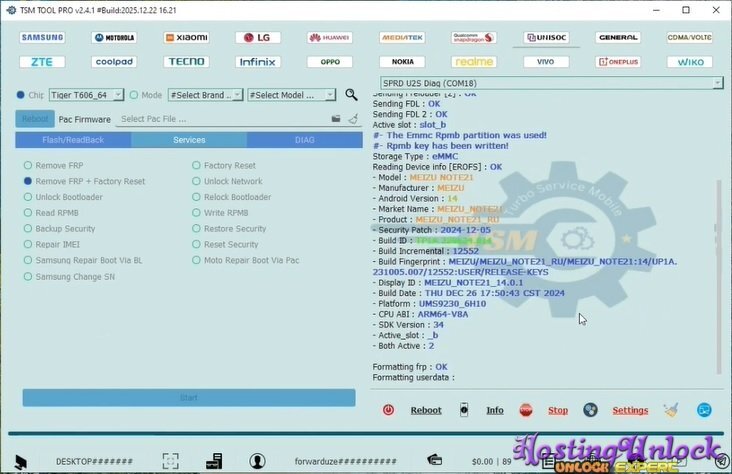732x474 pixels.
Task: Open the LG brand section
Action: [258, 37]
